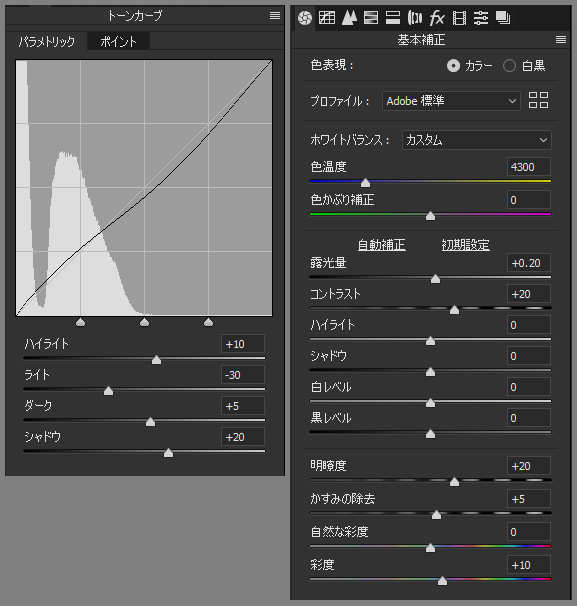Open the Split Toning panel icon
This screenshot has width=577, height=606.
(393, 18)
